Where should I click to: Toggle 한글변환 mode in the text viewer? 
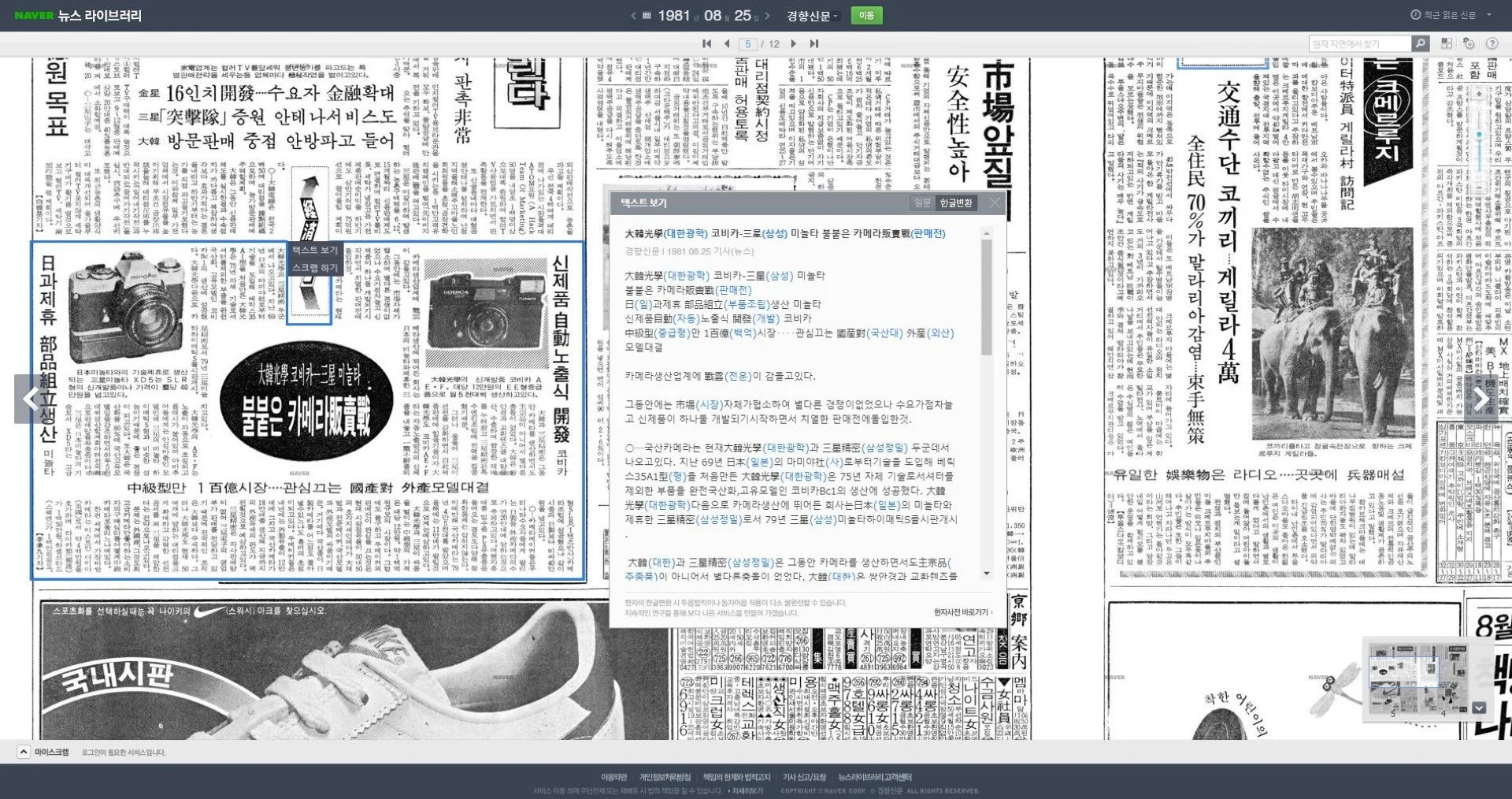click(955, 203)
